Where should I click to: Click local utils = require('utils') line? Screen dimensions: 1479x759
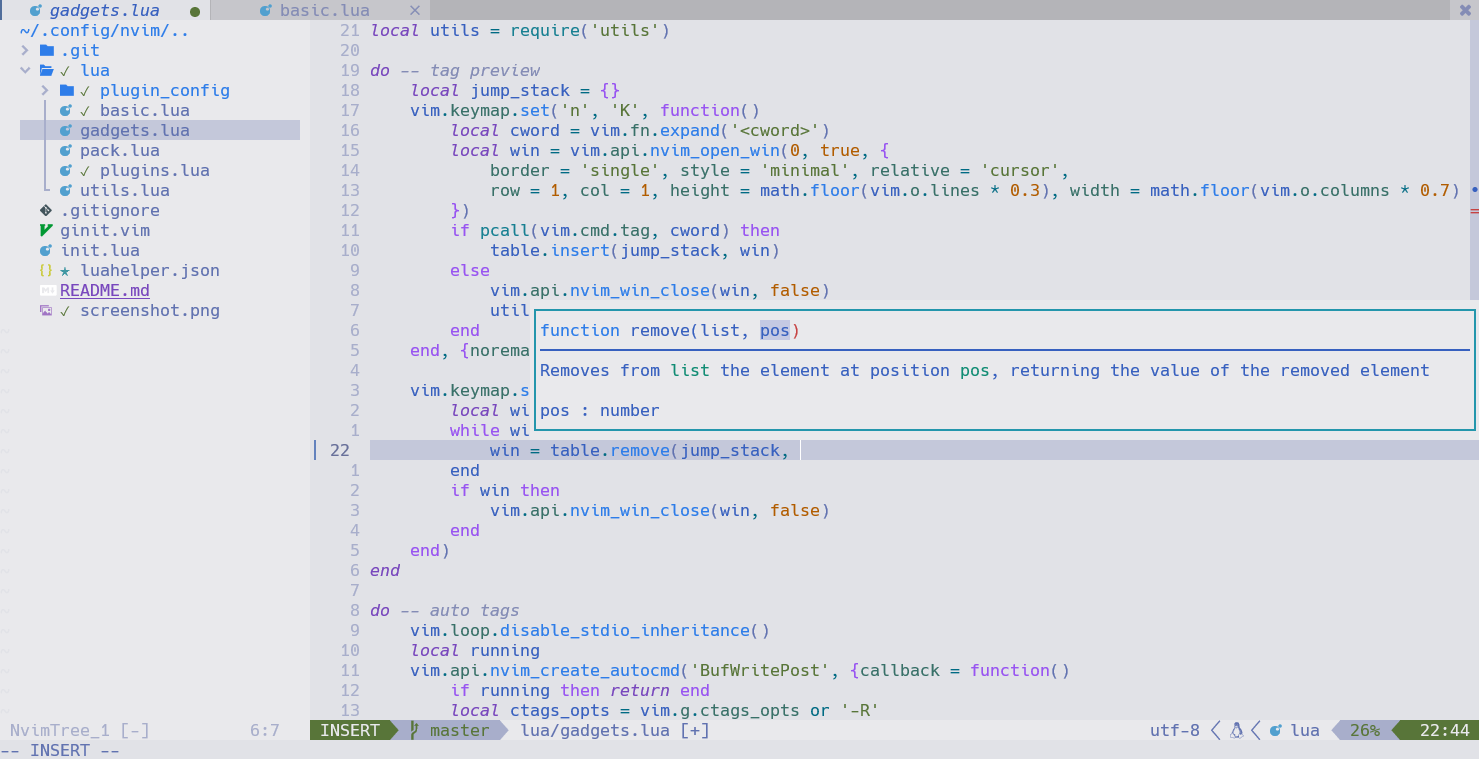[x=520, y=30]
